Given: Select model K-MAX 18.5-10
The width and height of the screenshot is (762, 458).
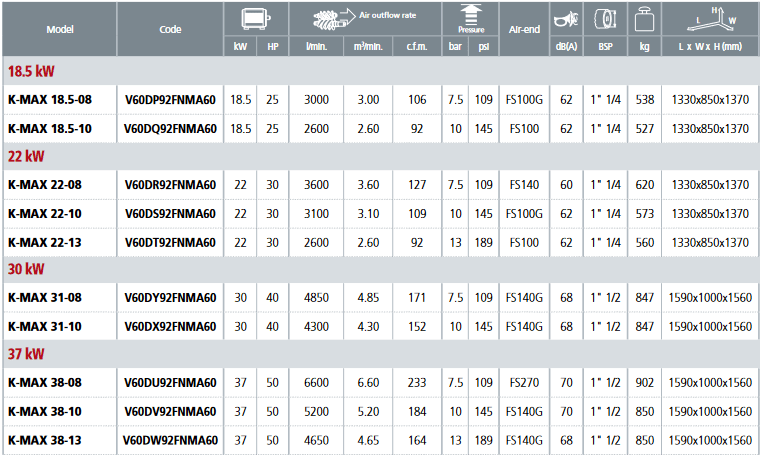Looking at the screenshot, I should 50,129.
